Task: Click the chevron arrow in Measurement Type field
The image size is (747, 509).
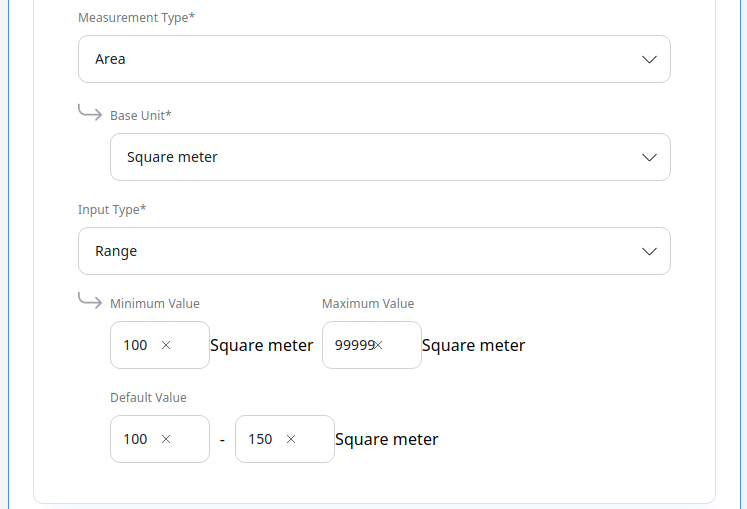Action: pos(649,59)
